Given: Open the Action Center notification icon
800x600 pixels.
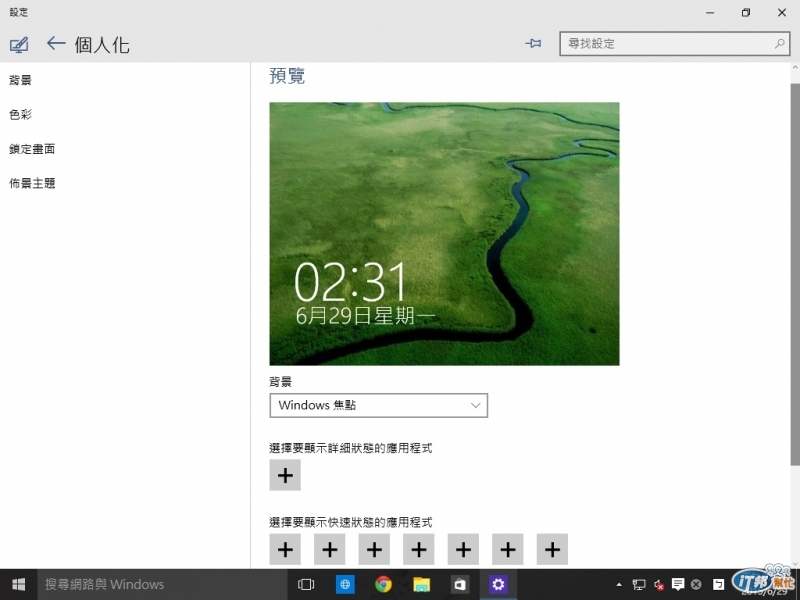Looking at the screenshot, I should click(x=678, y=584).
